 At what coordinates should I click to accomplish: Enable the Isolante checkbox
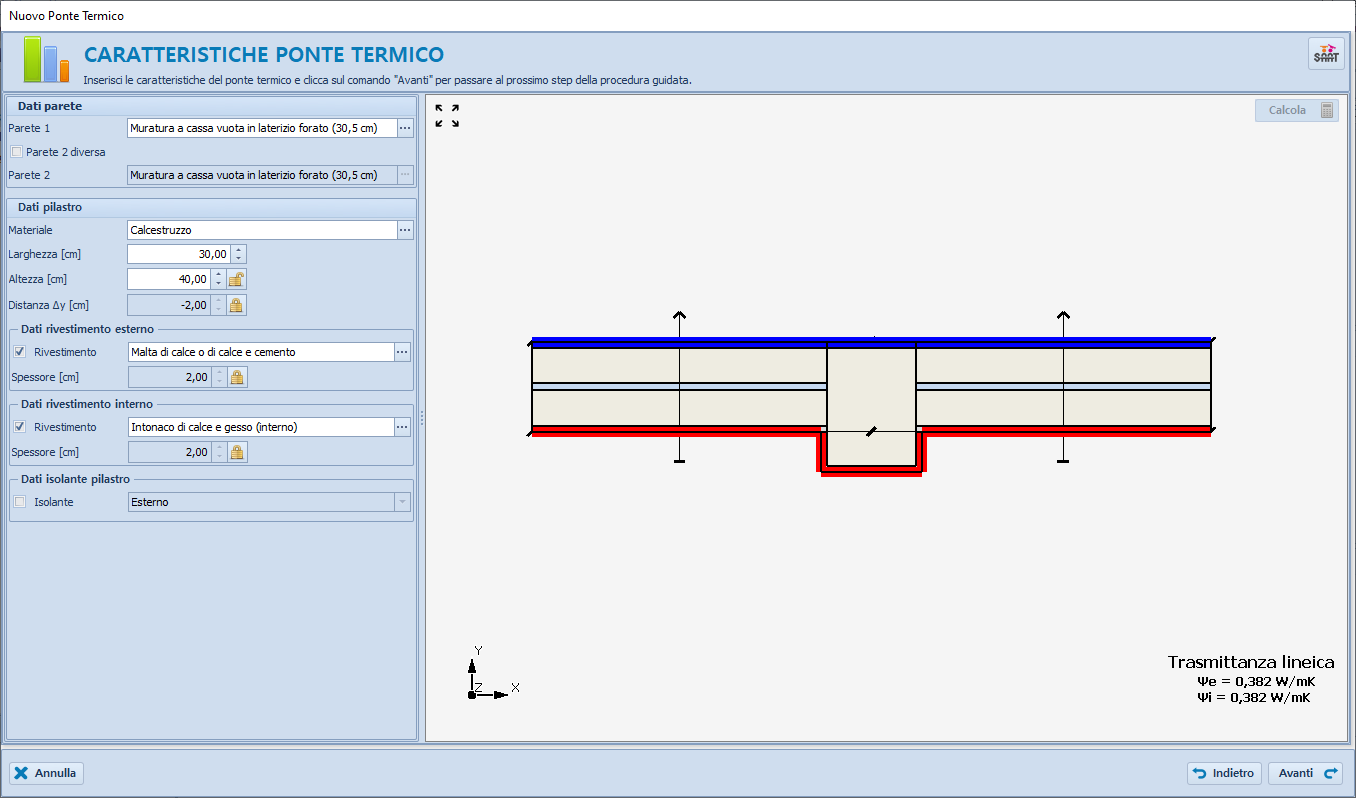(20, 502)
